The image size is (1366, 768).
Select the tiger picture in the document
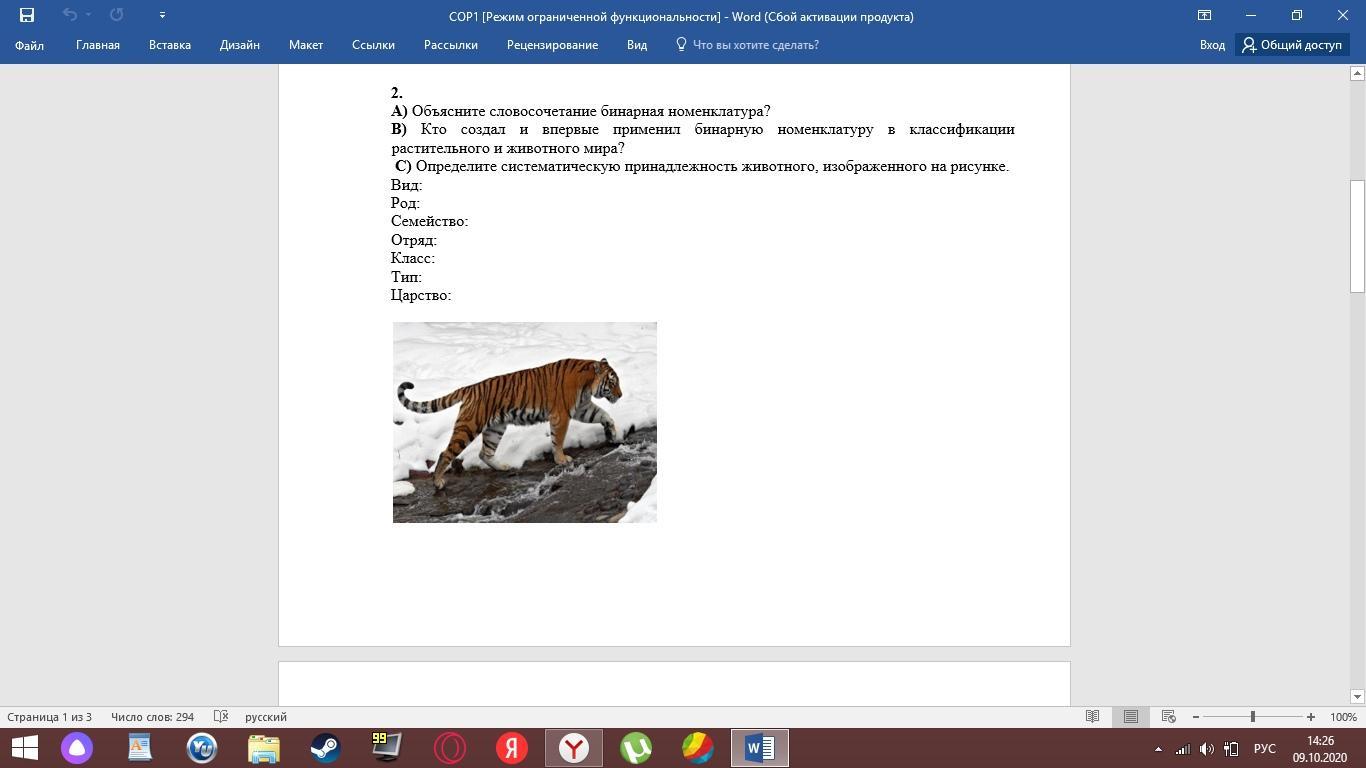click(525, 422)
